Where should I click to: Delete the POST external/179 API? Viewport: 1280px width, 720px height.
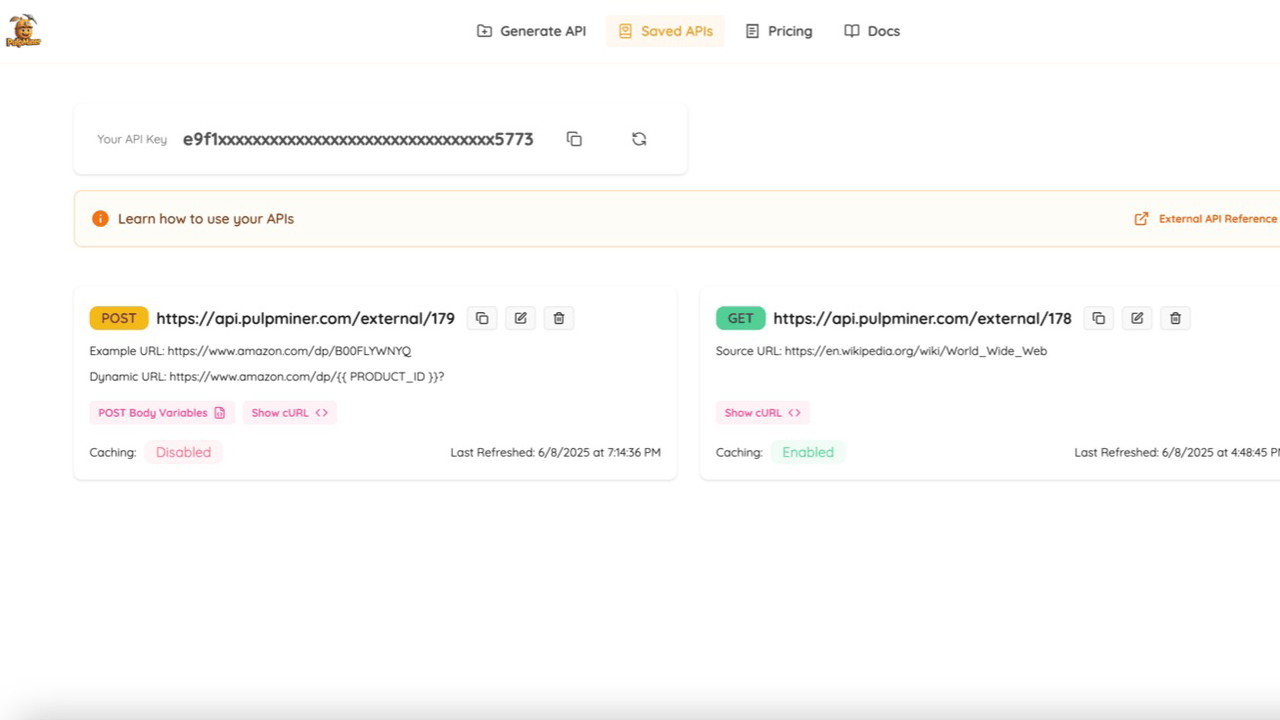pyautogui.click(x=559, y=318)
